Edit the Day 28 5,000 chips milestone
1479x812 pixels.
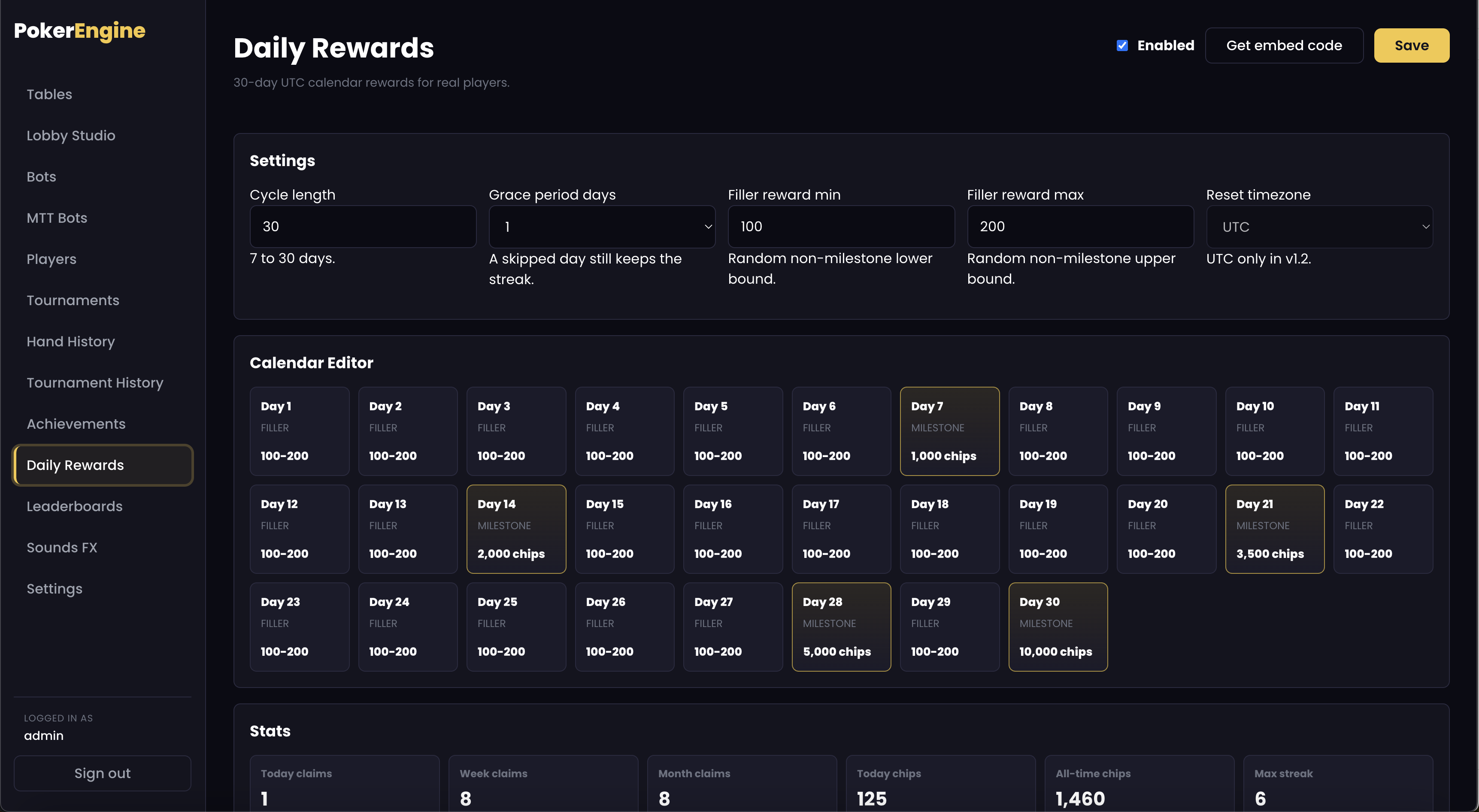click(842, 627)
